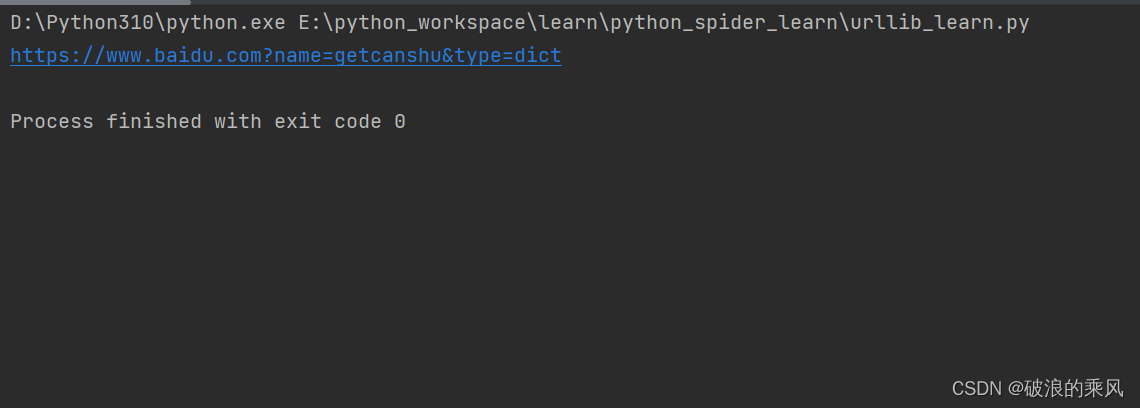
Task: Click 'D:\Python310' at the start of the command
Action: [x=82, y=23]
